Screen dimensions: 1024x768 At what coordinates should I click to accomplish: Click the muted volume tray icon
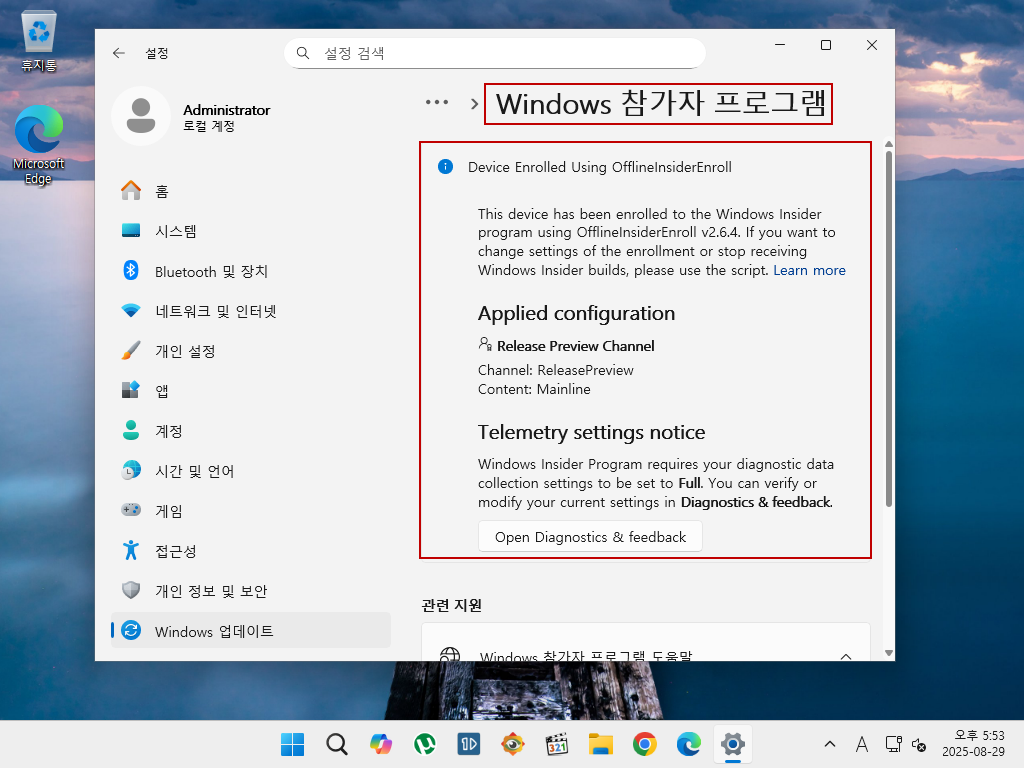[919, 744]
